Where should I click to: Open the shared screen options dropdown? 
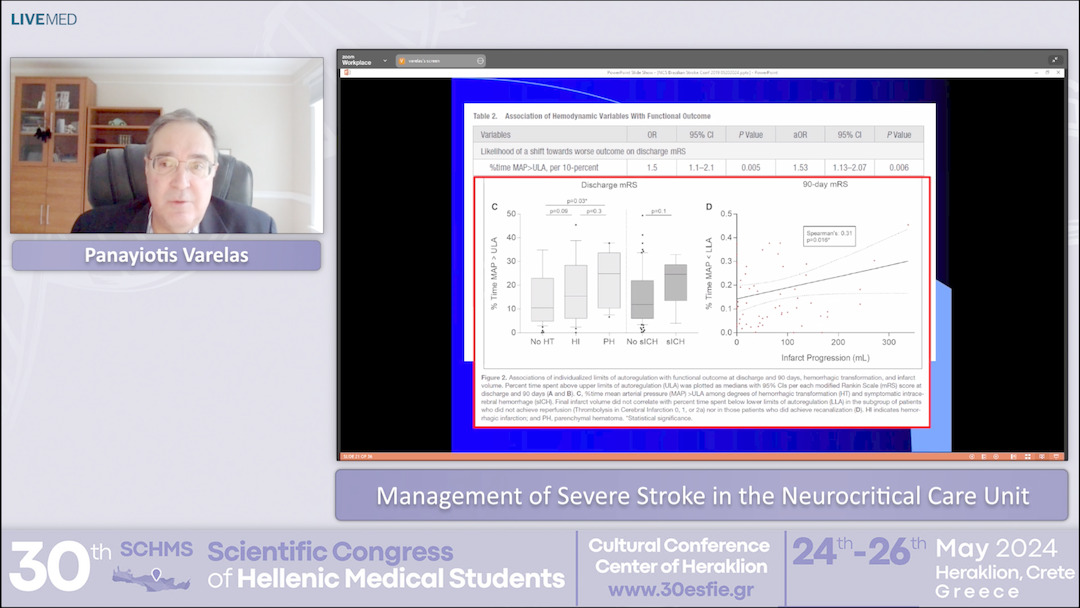coord(478,60)
